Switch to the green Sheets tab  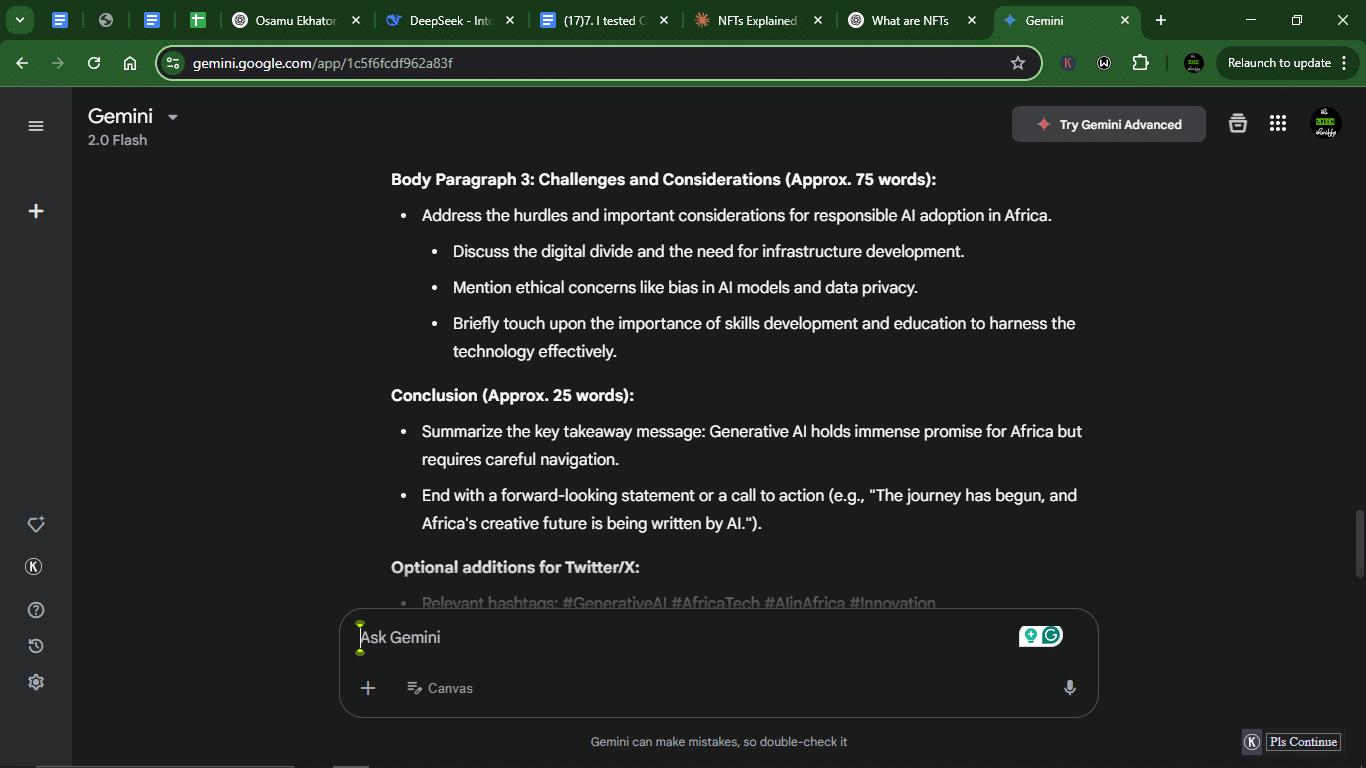(x=198, y=20)
